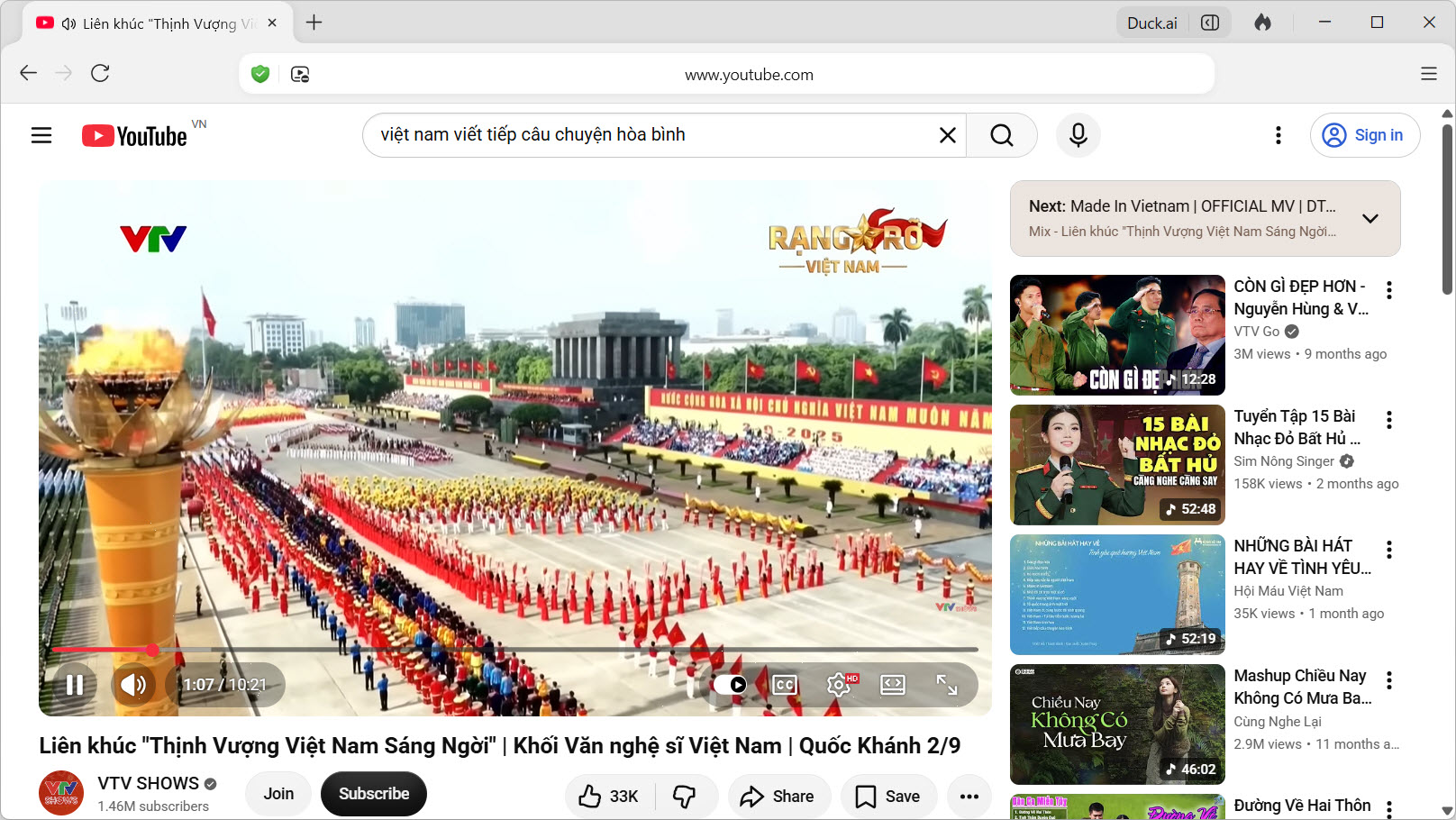Toggle autoplay switch in the player

pos(731,685)
